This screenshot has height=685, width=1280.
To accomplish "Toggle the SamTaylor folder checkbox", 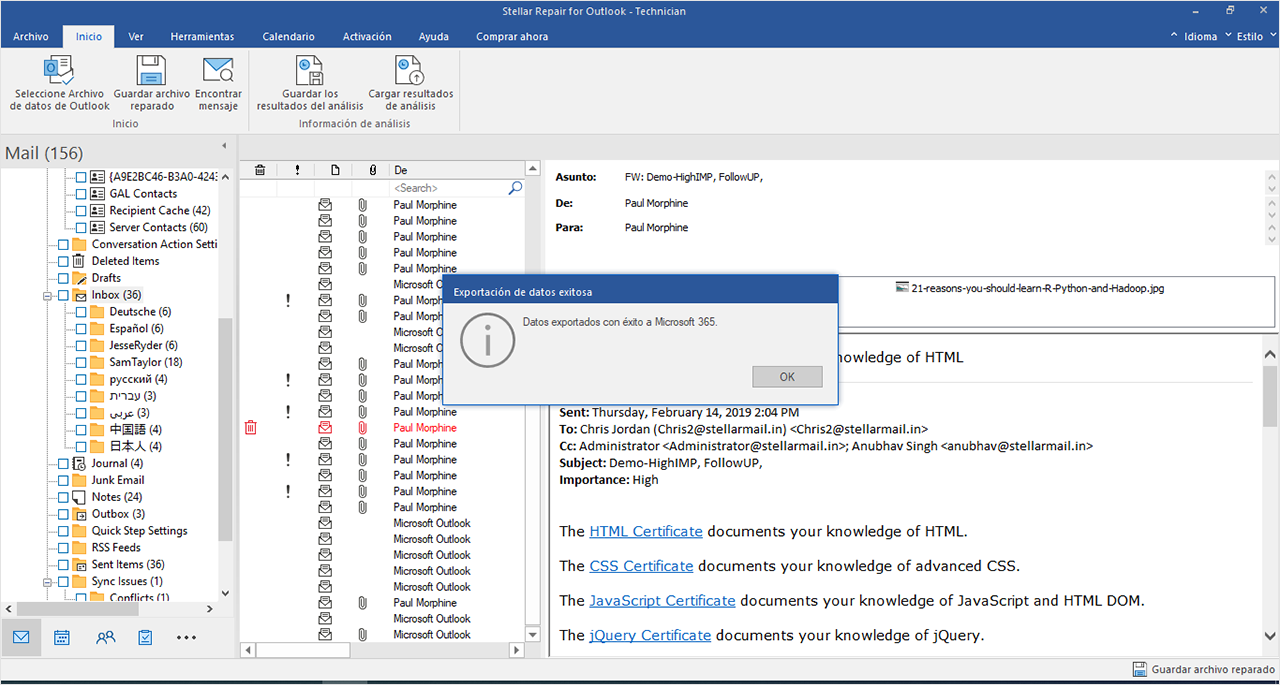I will [x=82, y=362].
